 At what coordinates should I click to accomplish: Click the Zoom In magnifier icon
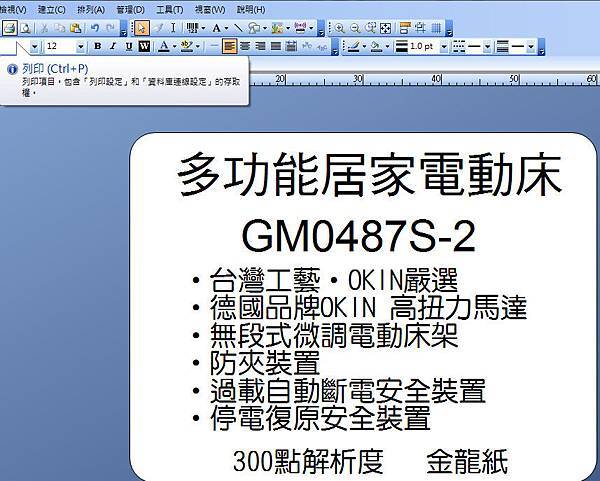click(x=339, y=28)
